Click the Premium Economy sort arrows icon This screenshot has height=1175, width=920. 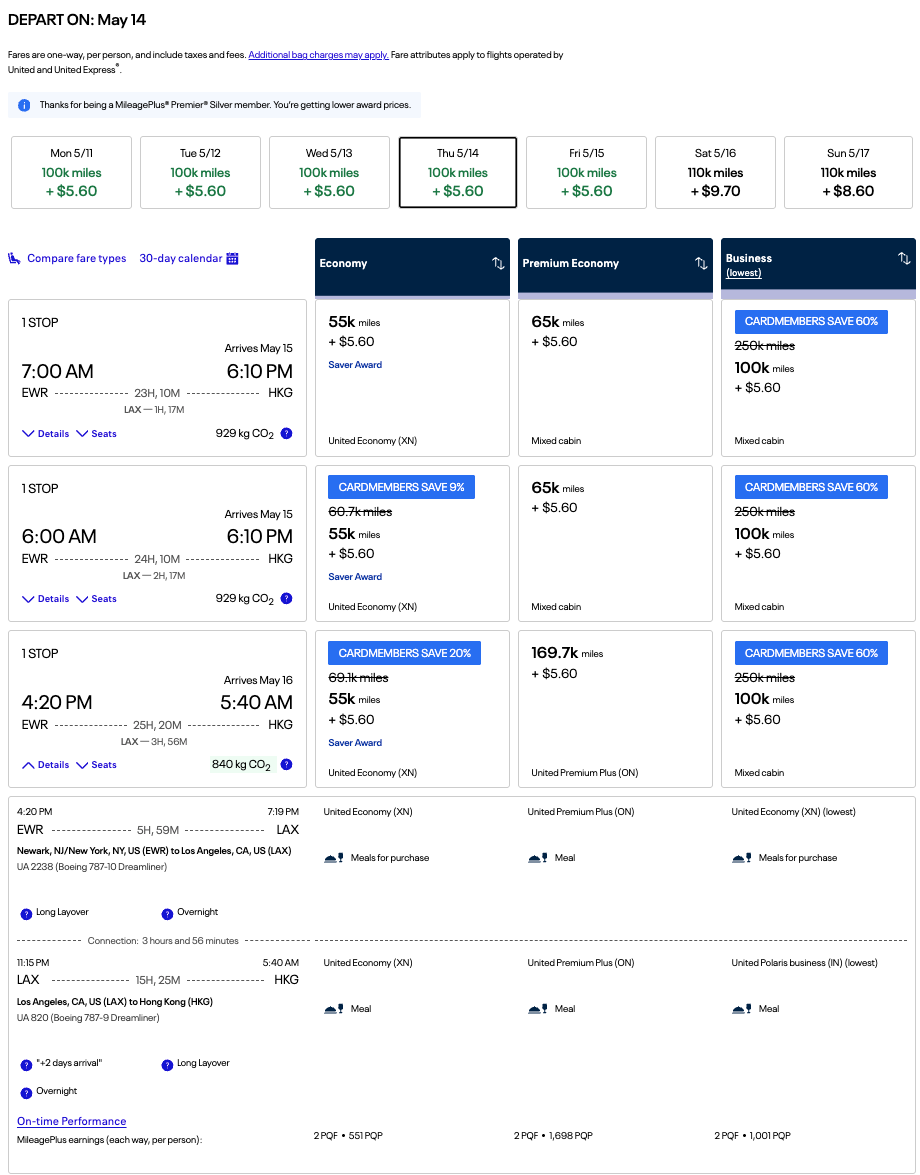[x=701, y=263]
